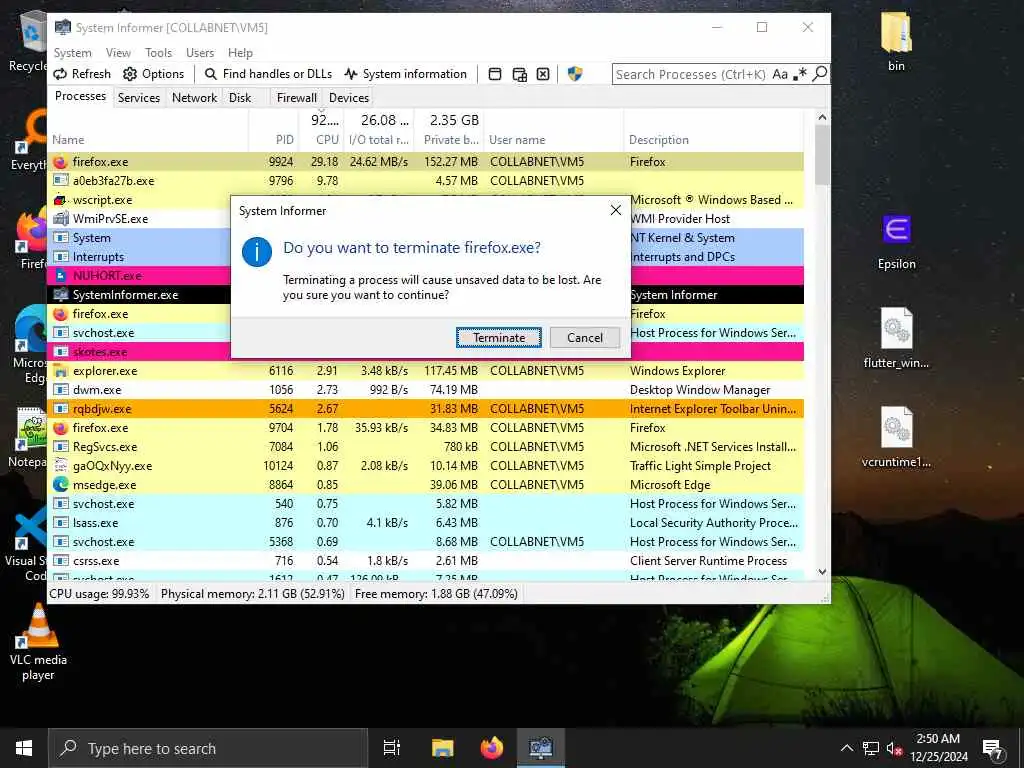Select the RegSvcs.exe process row
This screenshot has height=768, width=1024.
(x=426, y=447)
